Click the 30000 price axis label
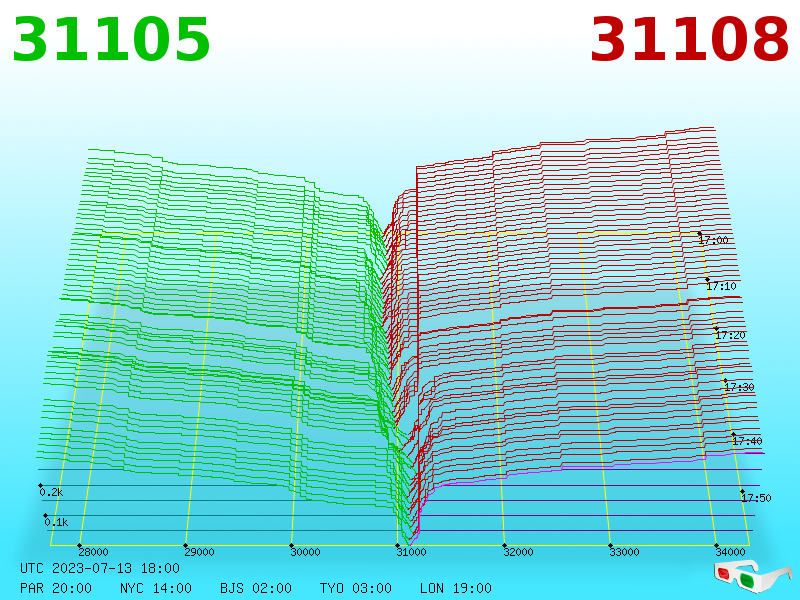 click(x=306, y=552)
